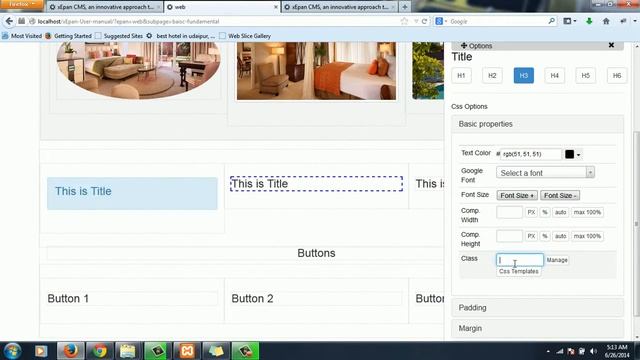
Task: Reload the page with the refresh icon
Action: tap(424, 21)
